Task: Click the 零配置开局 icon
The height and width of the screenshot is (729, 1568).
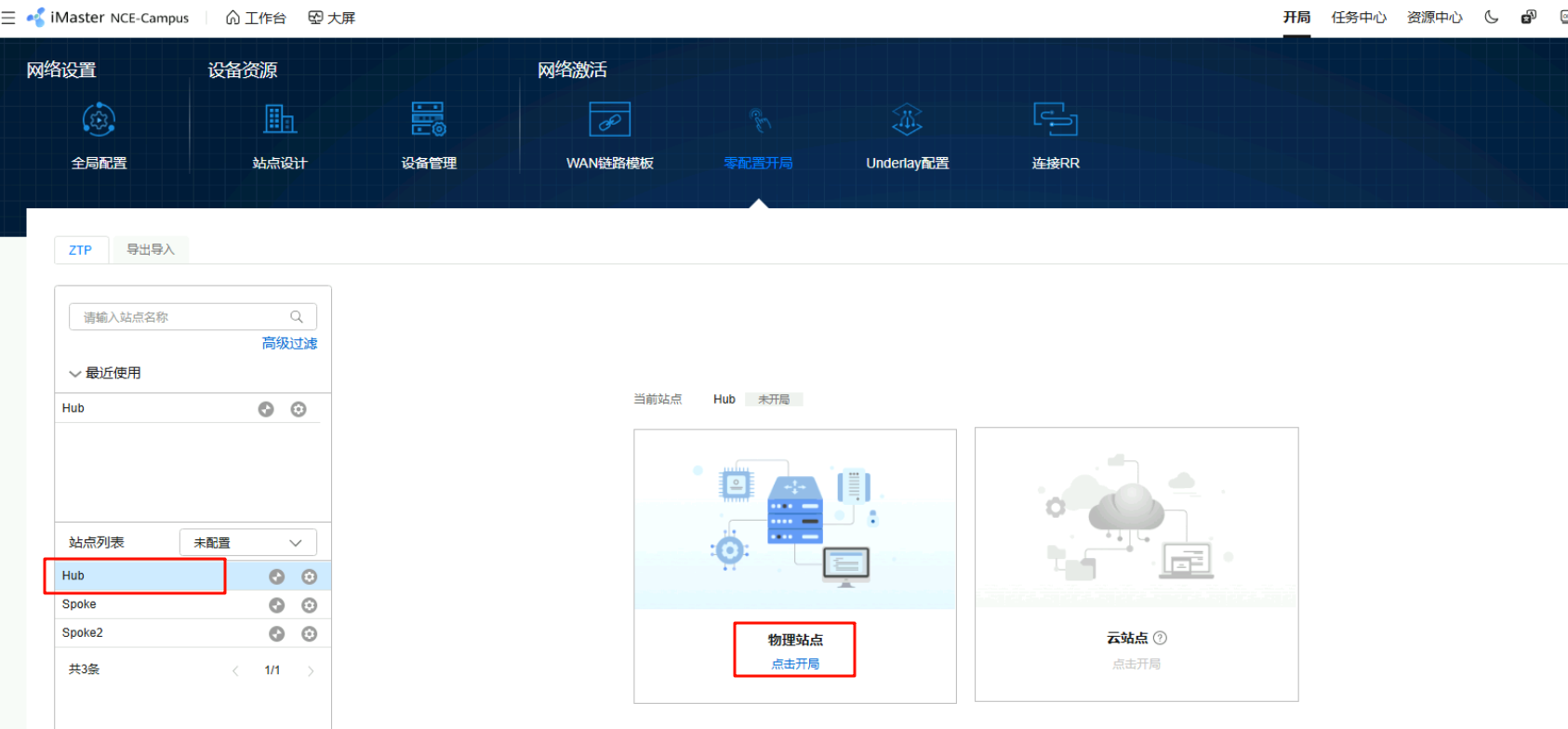Action: (x=759, y=121)
